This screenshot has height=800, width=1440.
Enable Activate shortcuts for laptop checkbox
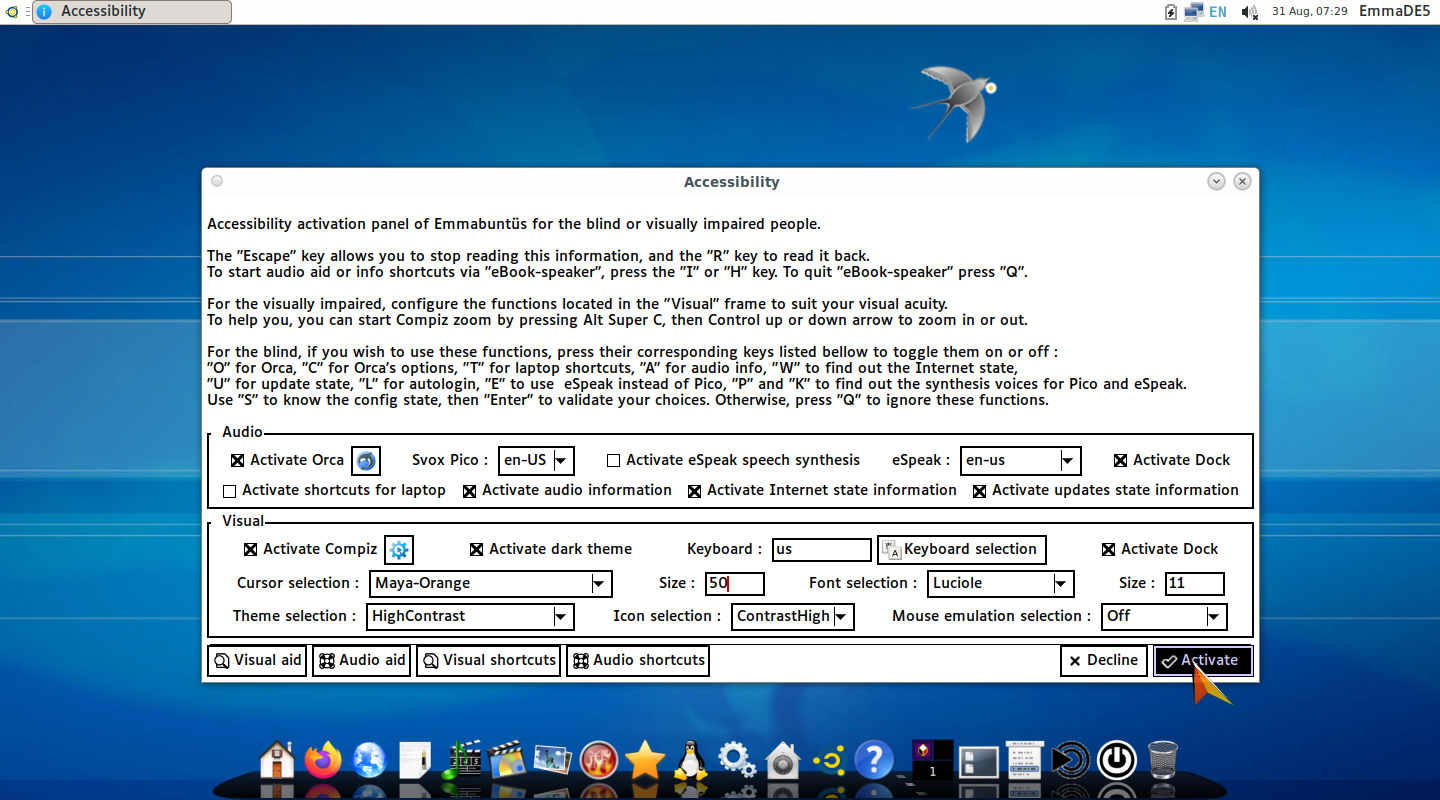[x=229, y=491]
